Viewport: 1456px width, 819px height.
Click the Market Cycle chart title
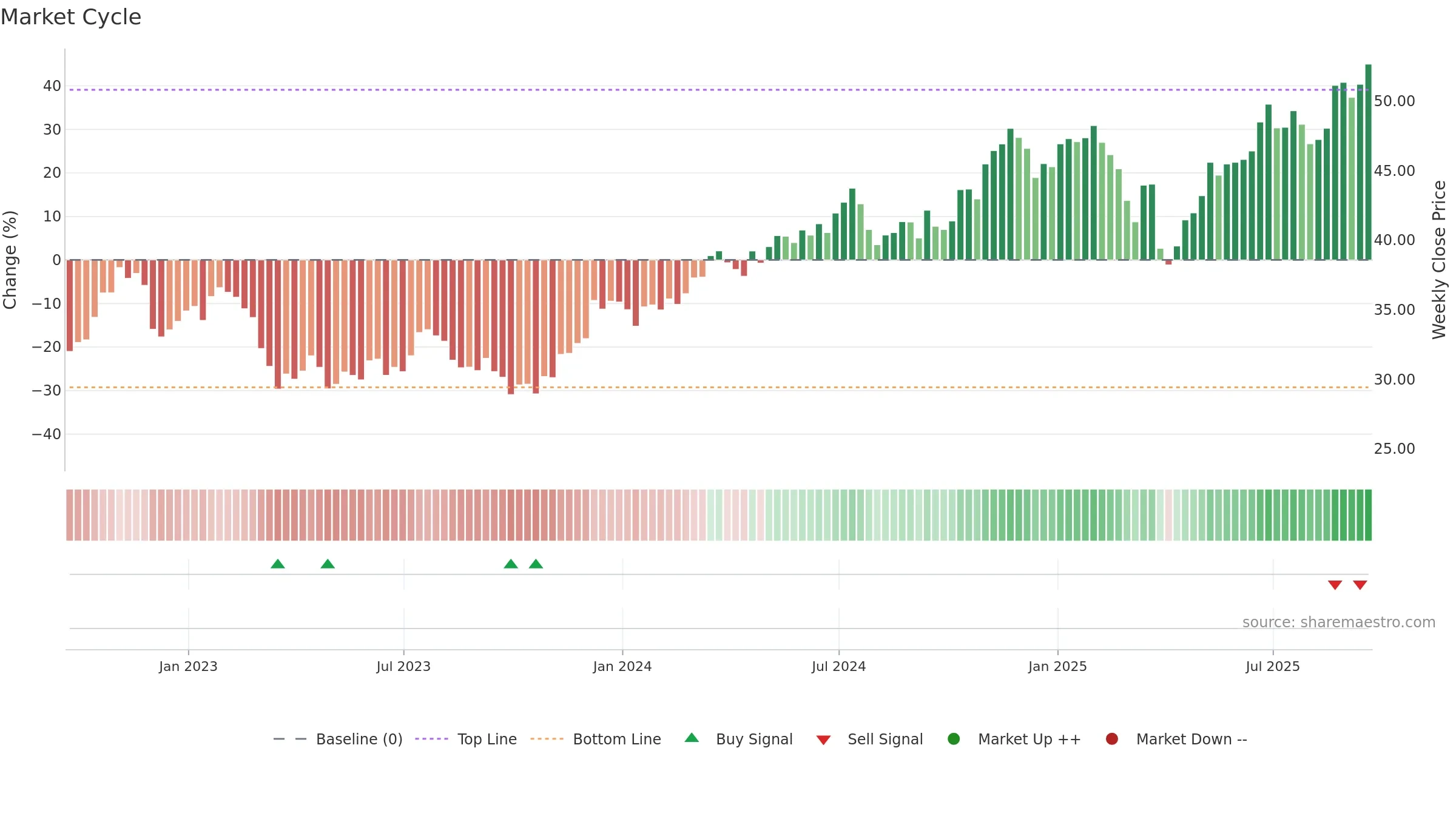click(71, 17)
